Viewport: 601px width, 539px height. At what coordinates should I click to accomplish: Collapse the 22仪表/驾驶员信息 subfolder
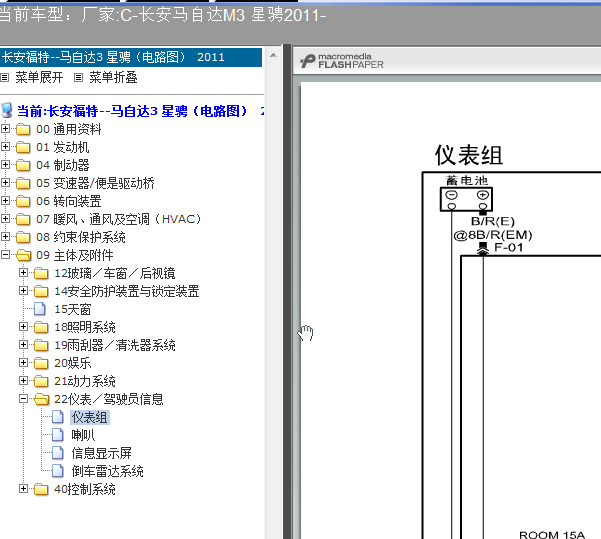click(23, 399)
